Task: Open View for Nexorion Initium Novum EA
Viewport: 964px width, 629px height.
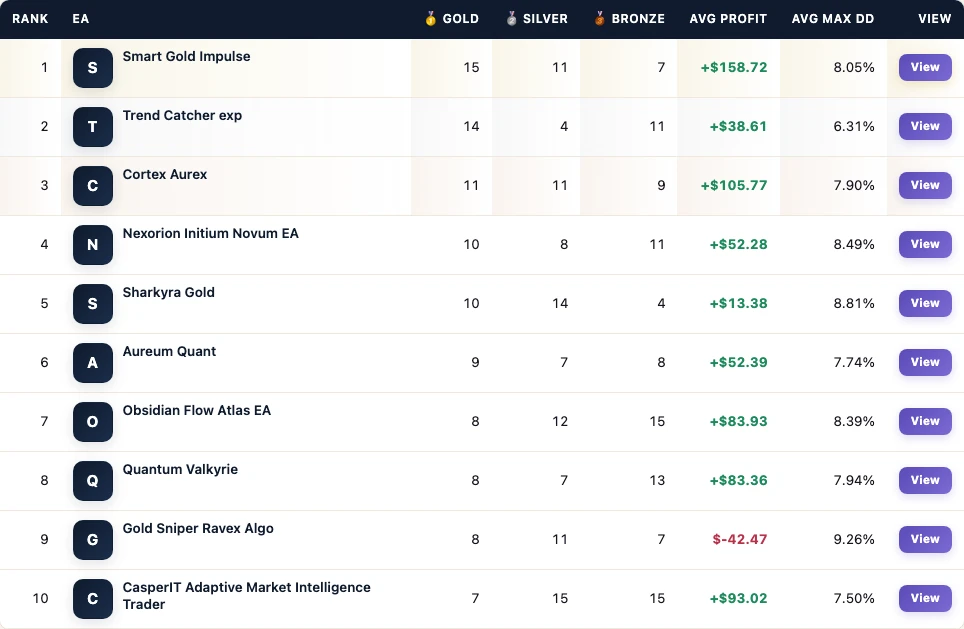Action: pos(925,244)
